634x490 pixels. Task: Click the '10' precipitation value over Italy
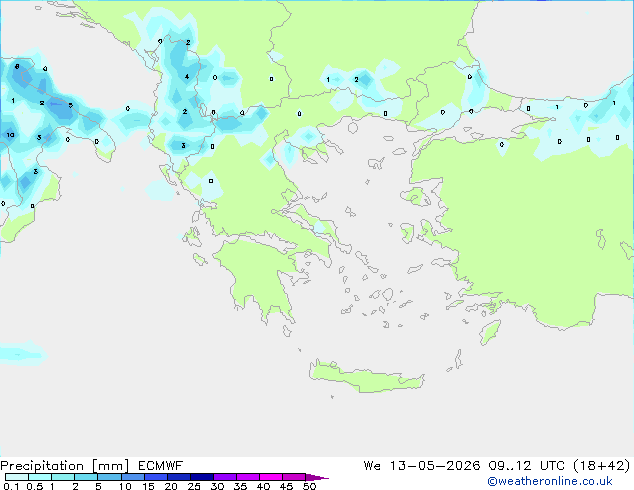pos(10,135)
